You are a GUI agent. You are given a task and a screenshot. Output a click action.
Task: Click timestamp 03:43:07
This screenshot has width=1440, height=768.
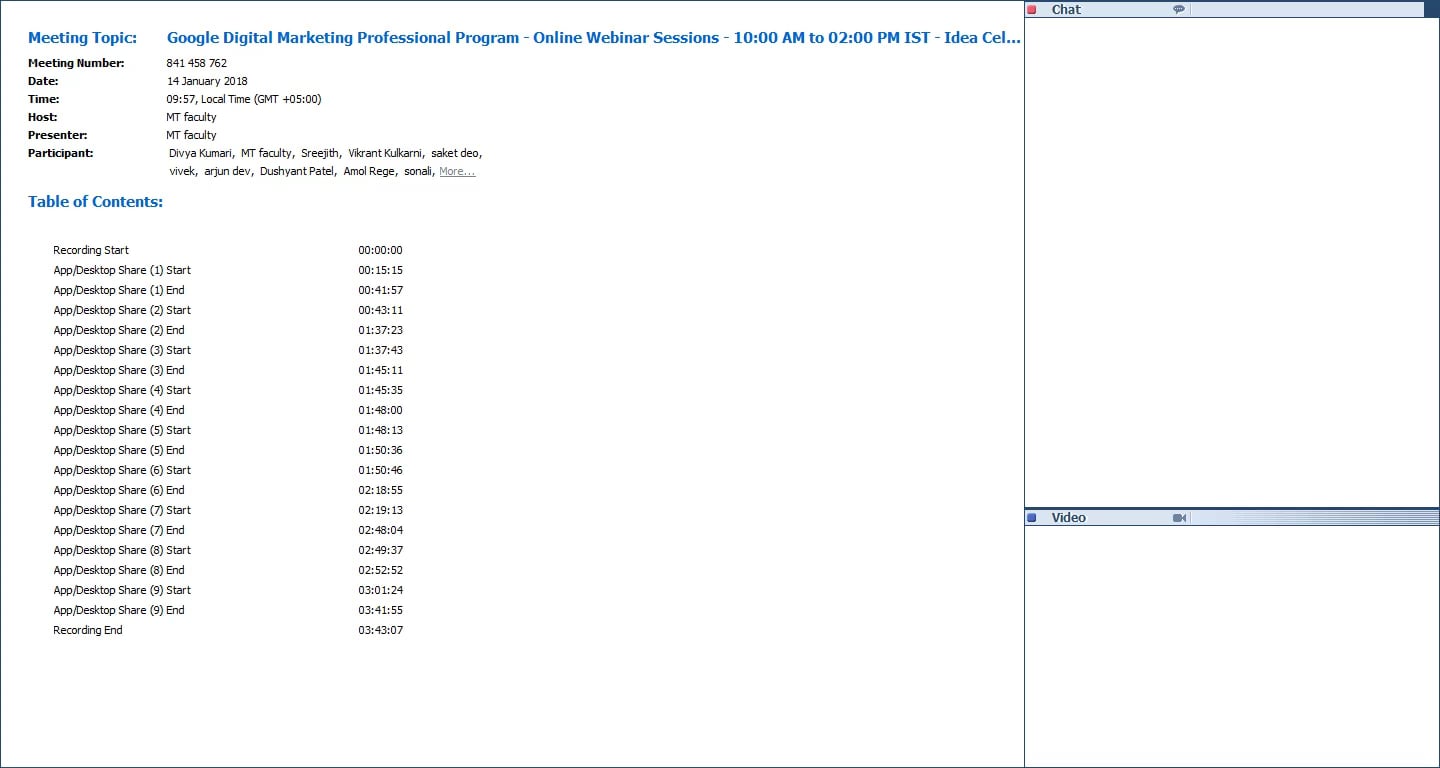point(380,631)
